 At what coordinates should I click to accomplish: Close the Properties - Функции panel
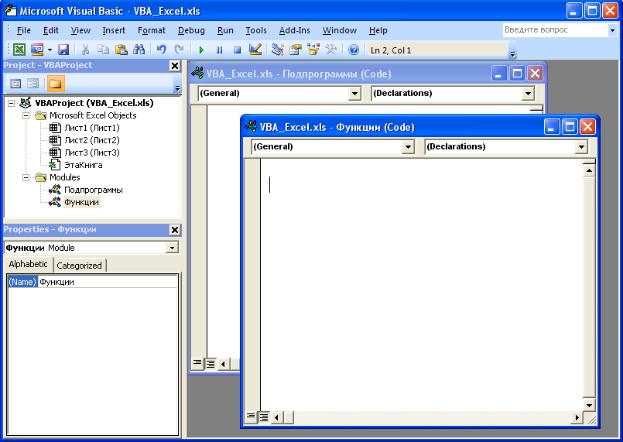[174, 230]
